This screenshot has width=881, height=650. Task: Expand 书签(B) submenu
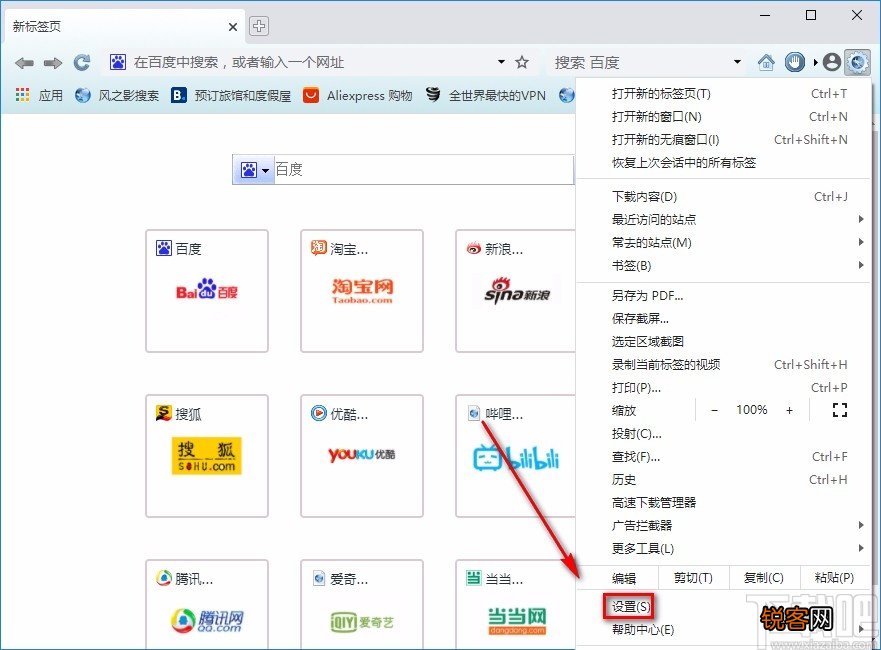pos(724,266)
